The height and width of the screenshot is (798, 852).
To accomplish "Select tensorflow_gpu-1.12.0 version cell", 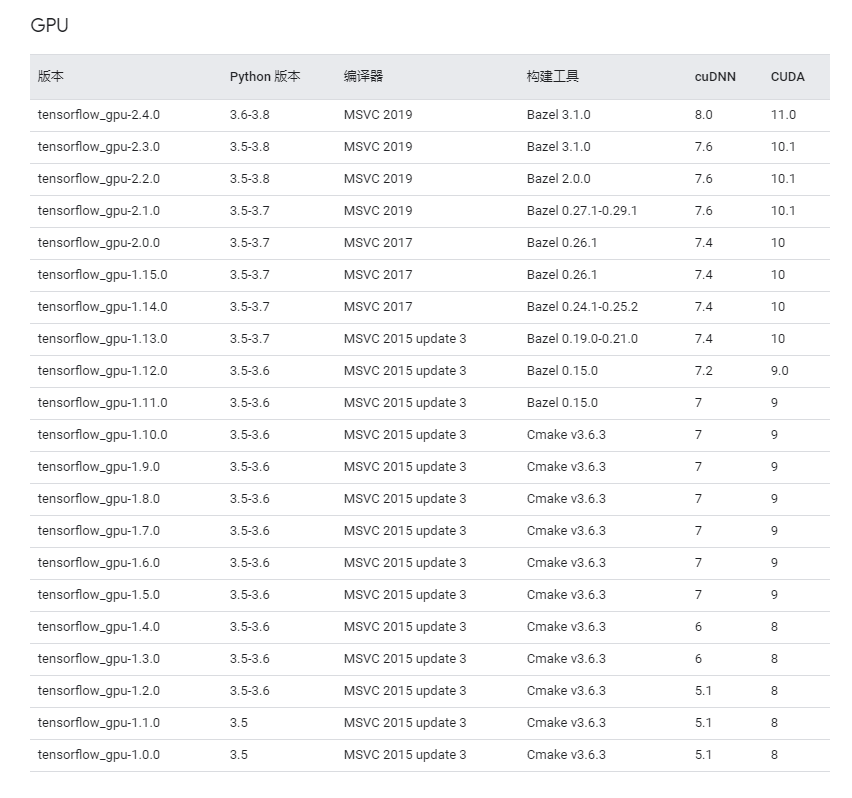I will 102,371.
